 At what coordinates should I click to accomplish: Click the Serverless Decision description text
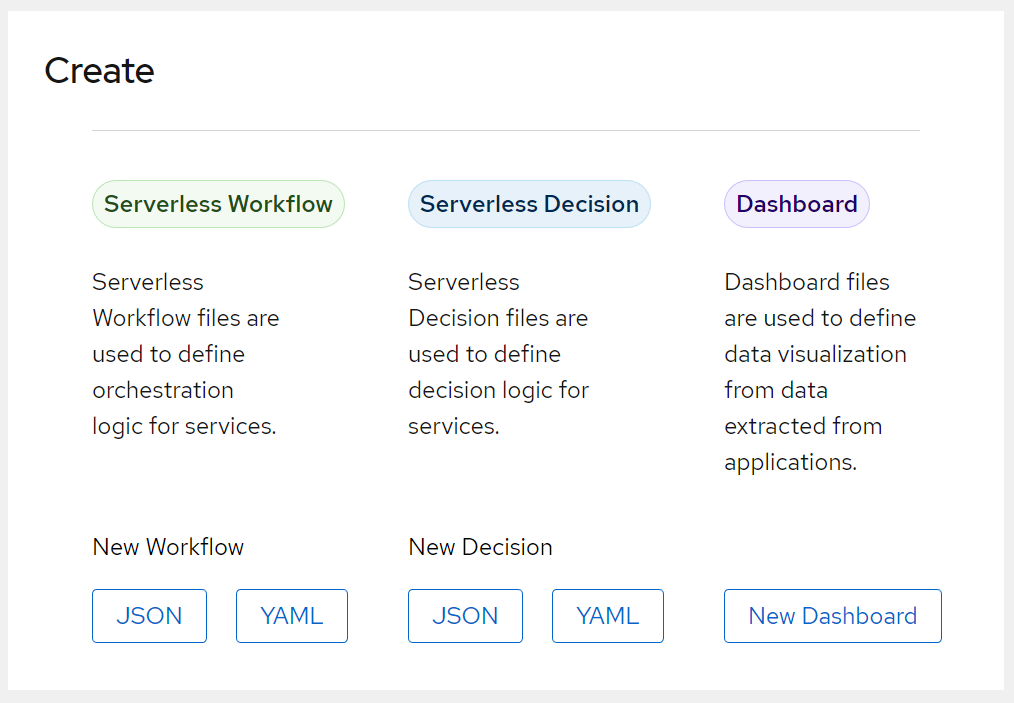pyautogui.click(x=498, y=354)
